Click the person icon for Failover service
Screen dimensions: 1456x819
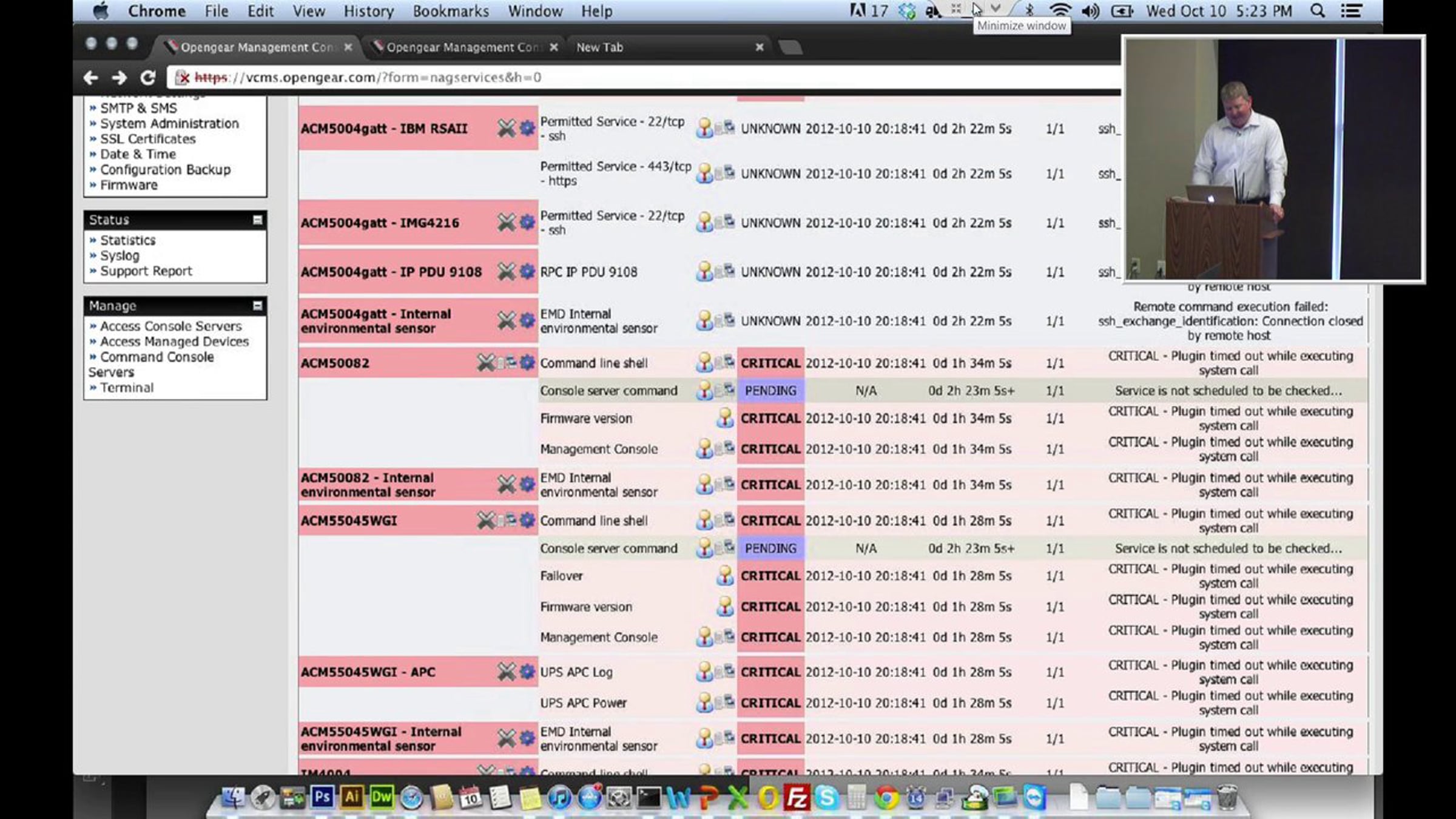coord(724,575)
